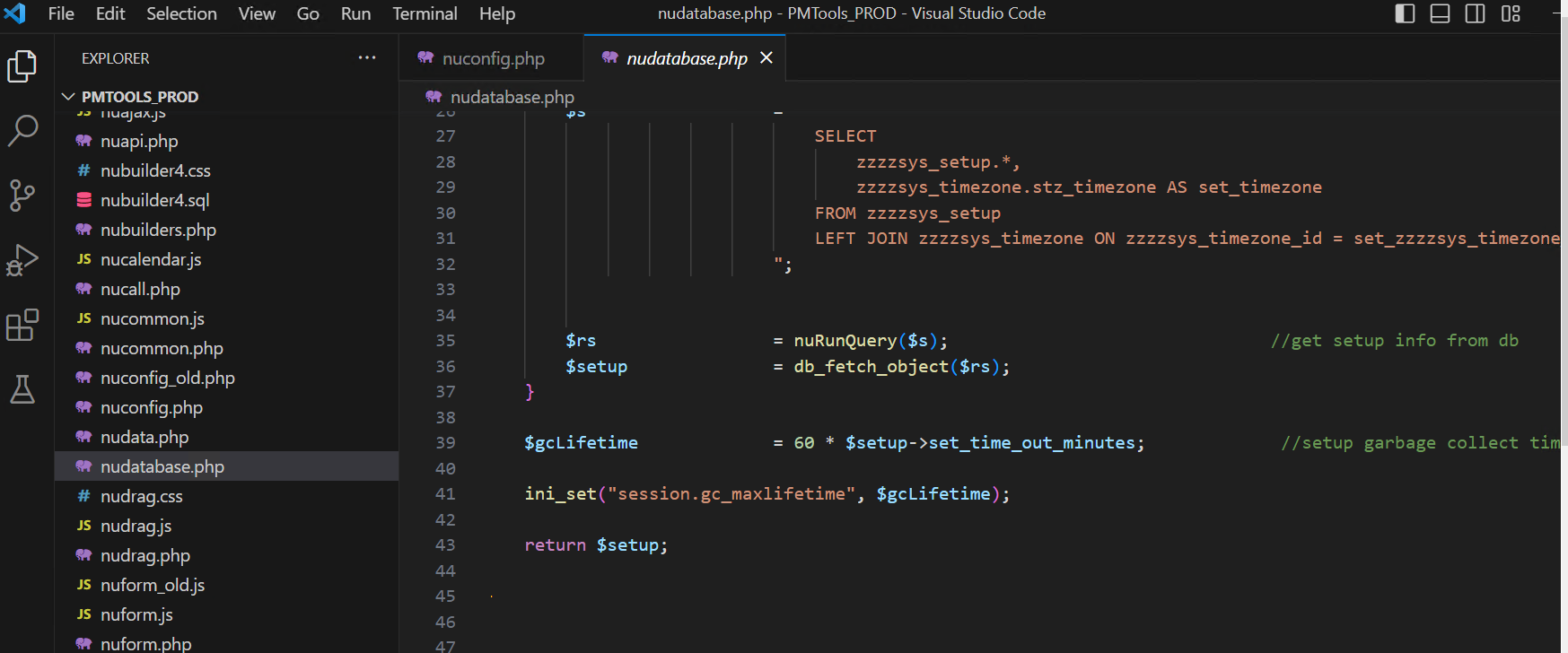1568x653 pixels.
Task: Open the Extensions view icon
Action: pos(22,325)
